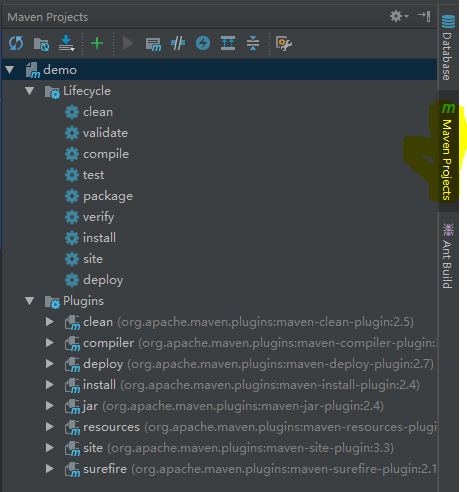Open the Database side tab
Image resolution: width=467 pixels, height=492 pixels.
pyautogui.click(x=448, y=47)
